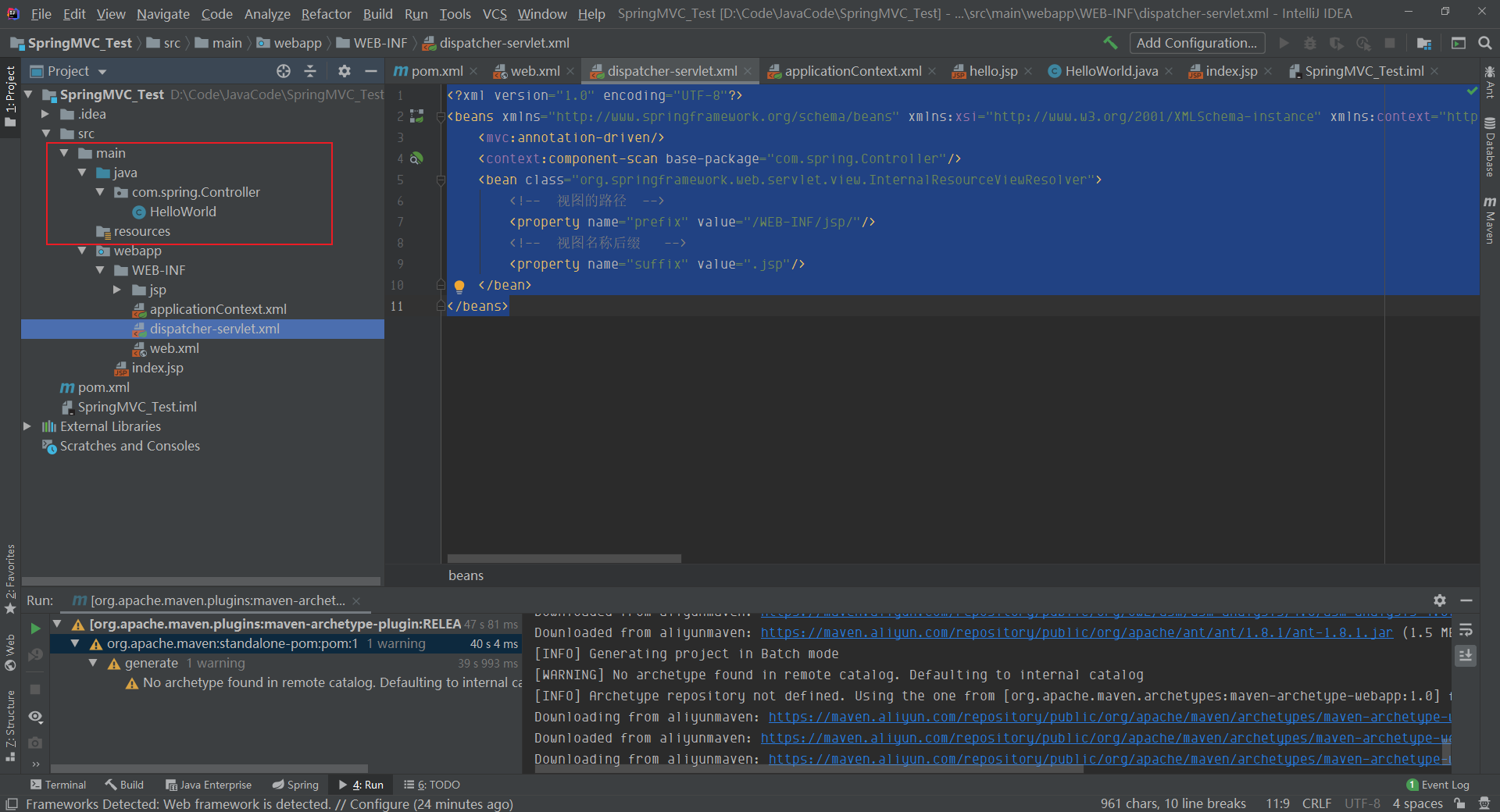Open the Database side tool window
Viewport: 1500px width, 812px height.
[1490, 147]
